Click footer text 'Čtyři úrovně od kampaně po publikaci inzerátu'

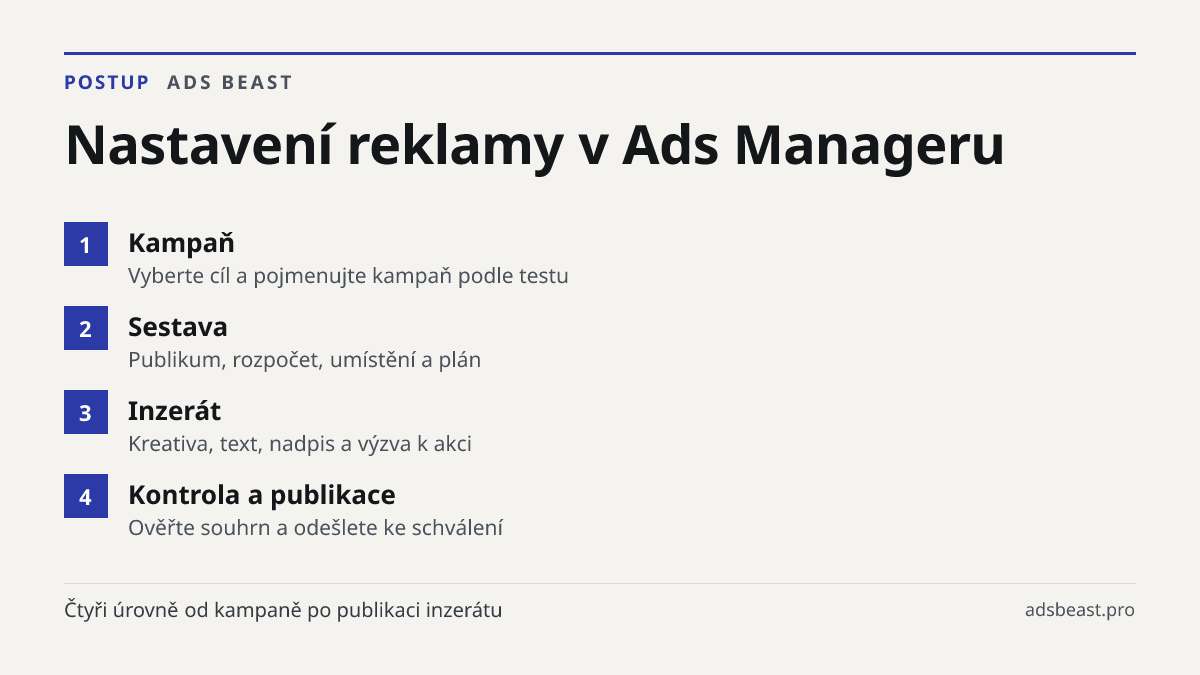point(283,610)
